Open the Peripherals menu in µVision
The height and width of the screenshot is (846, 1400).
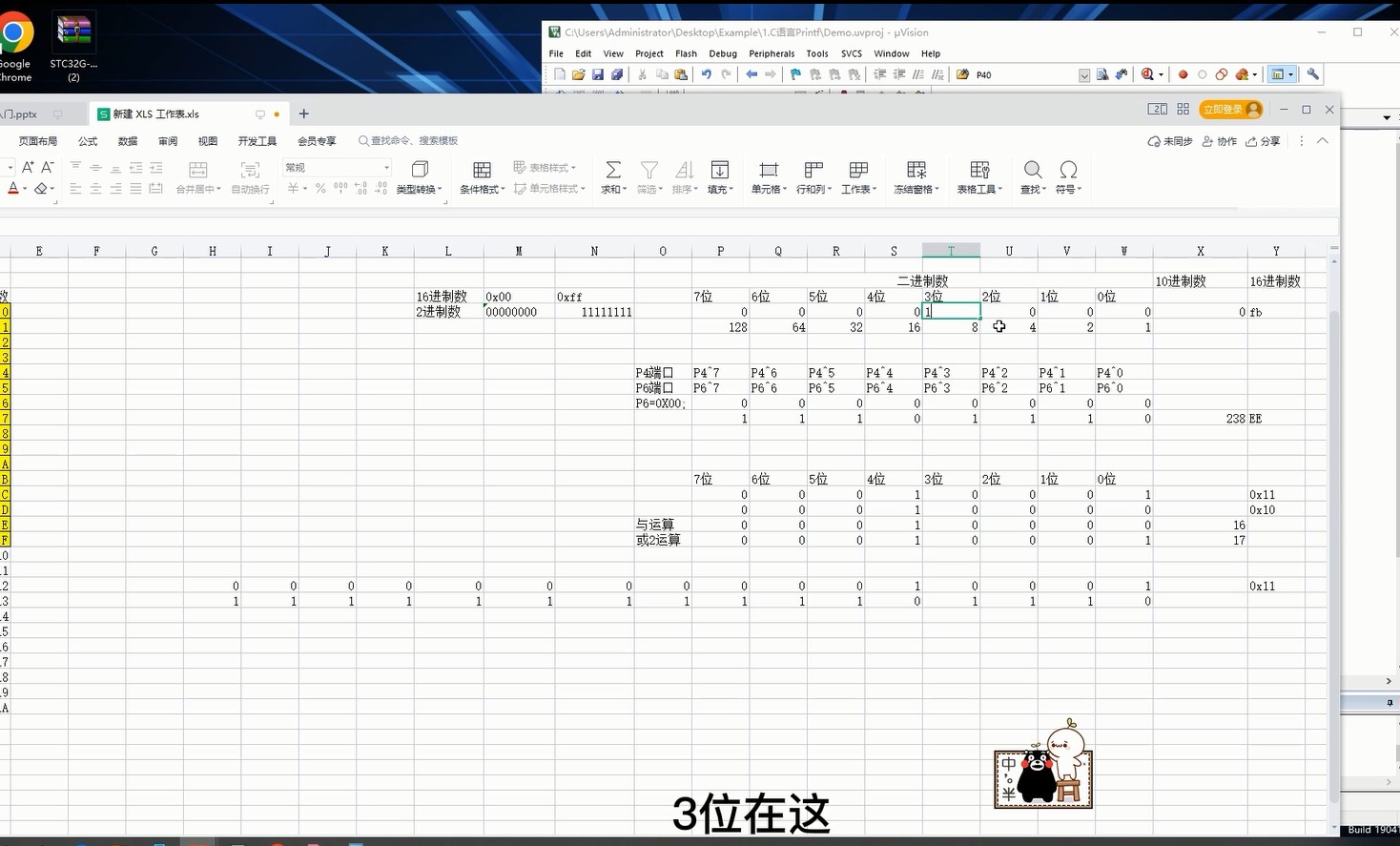click(x=772, y=53)
